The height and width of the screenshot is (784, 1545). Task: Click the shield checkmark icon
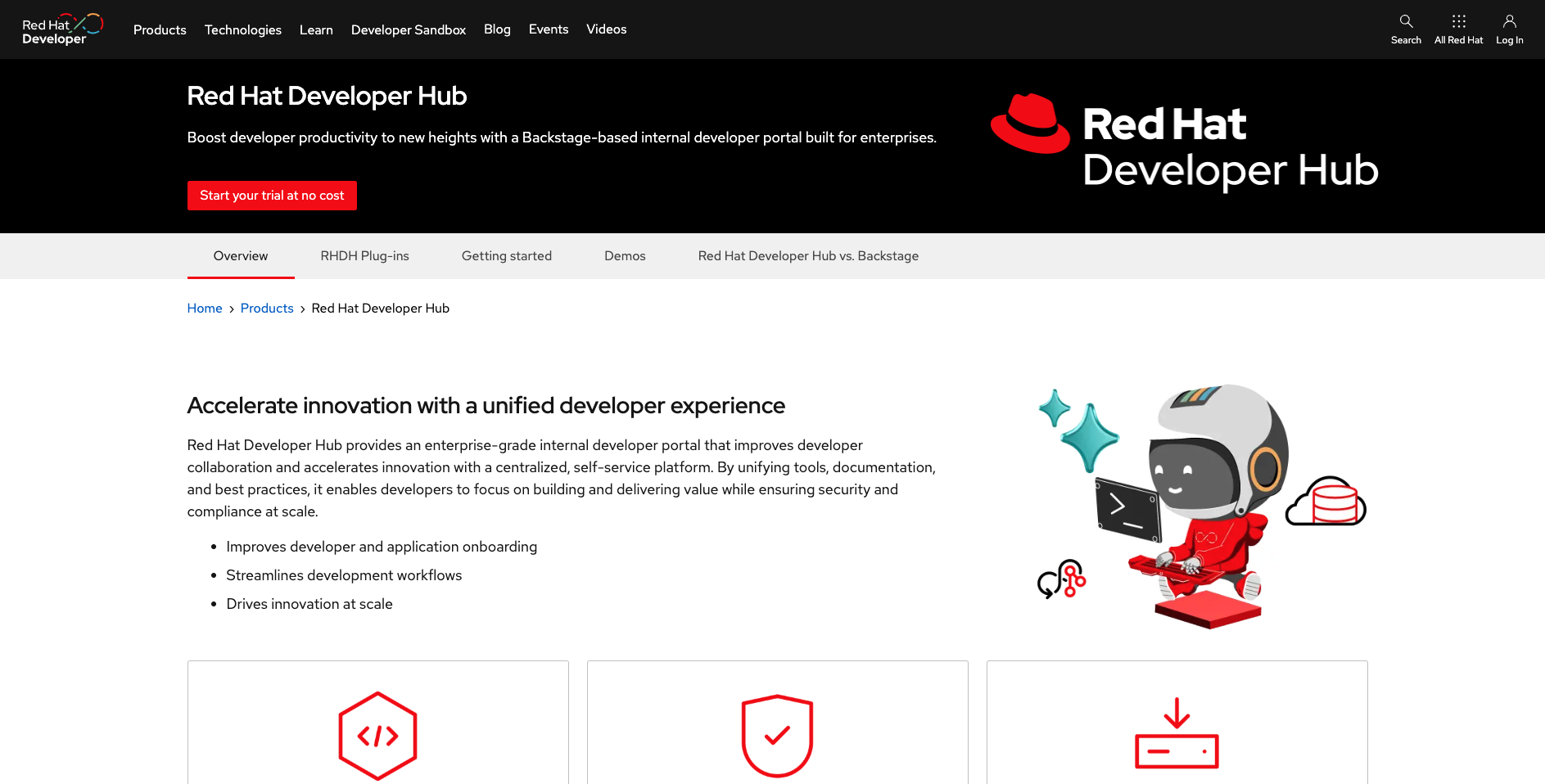coord(776,734)
